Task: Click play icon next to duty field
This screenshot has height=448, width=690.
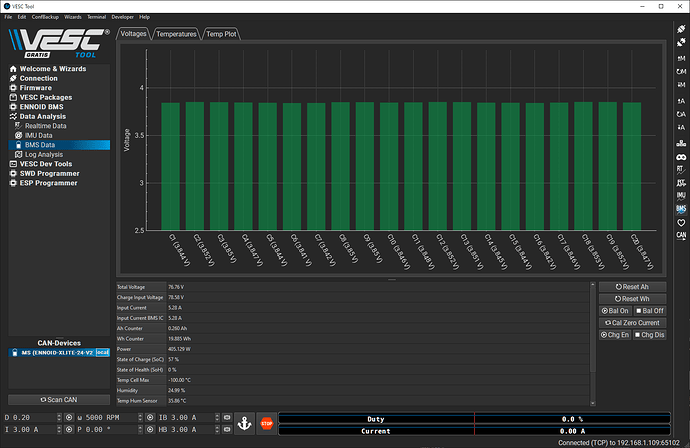Action: [71, 416]
